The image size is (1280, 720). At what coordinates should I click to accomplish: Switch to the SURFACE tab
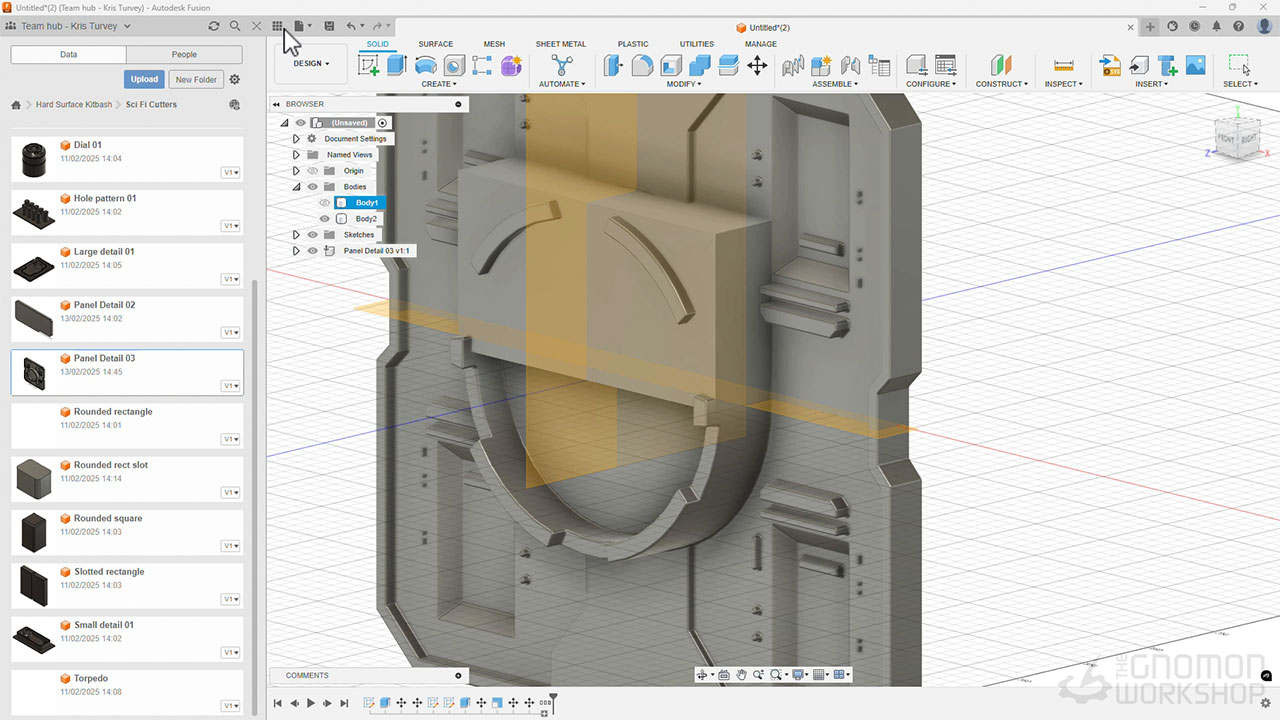pos(435,44)
